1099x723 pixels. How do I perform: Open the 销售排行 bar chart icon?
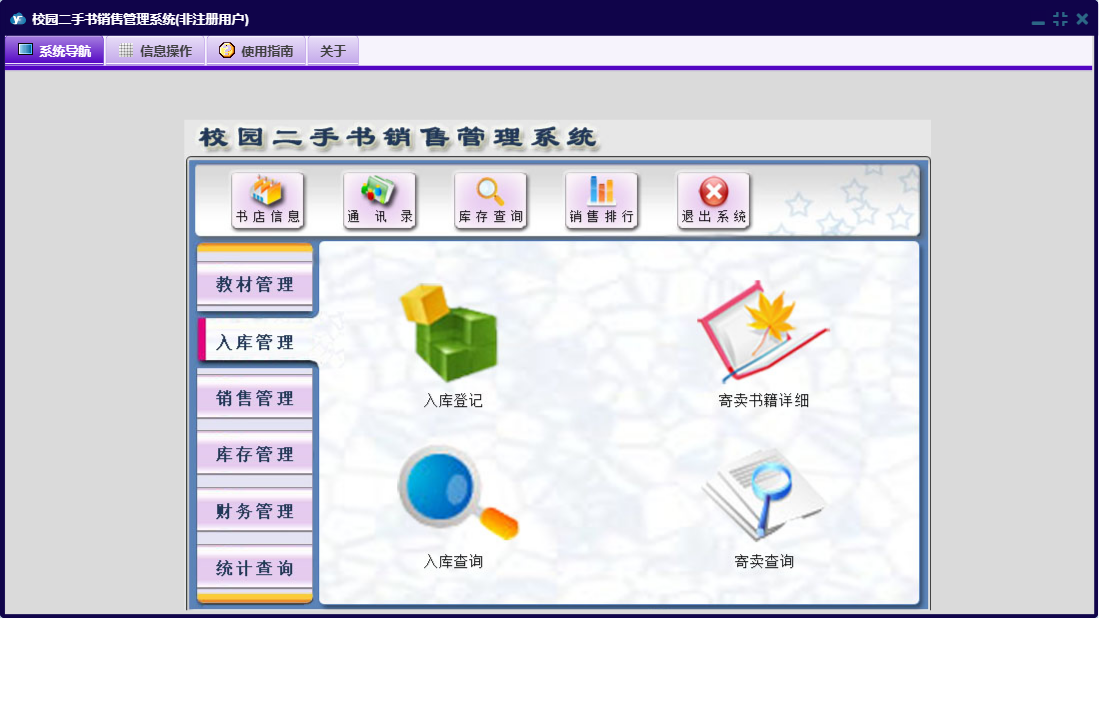(x=601, y=200)
